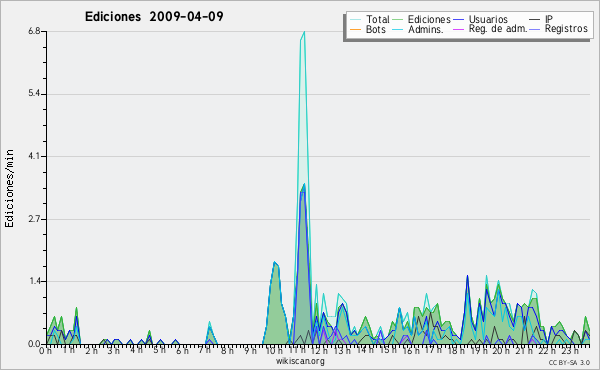
Task: Click the 1.4 y-axis value
Action: [34, 281]
